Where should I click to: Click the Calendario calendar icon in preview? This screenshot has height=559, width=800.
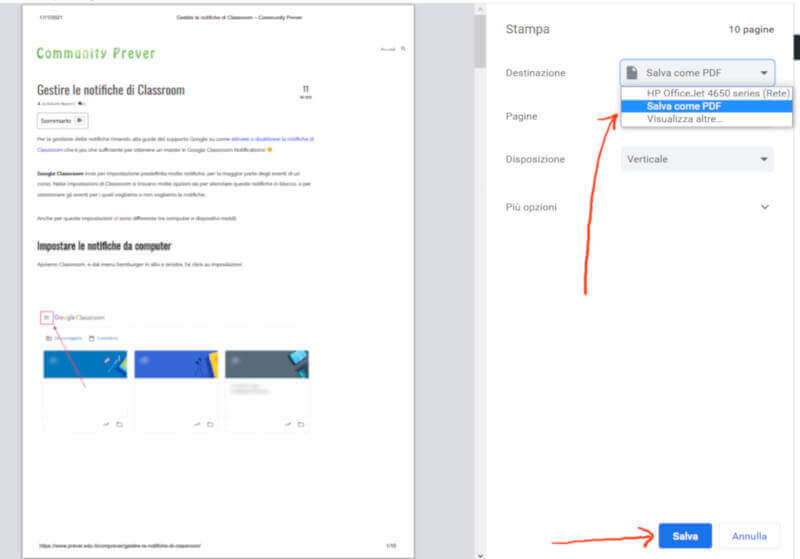click(92, 338)
